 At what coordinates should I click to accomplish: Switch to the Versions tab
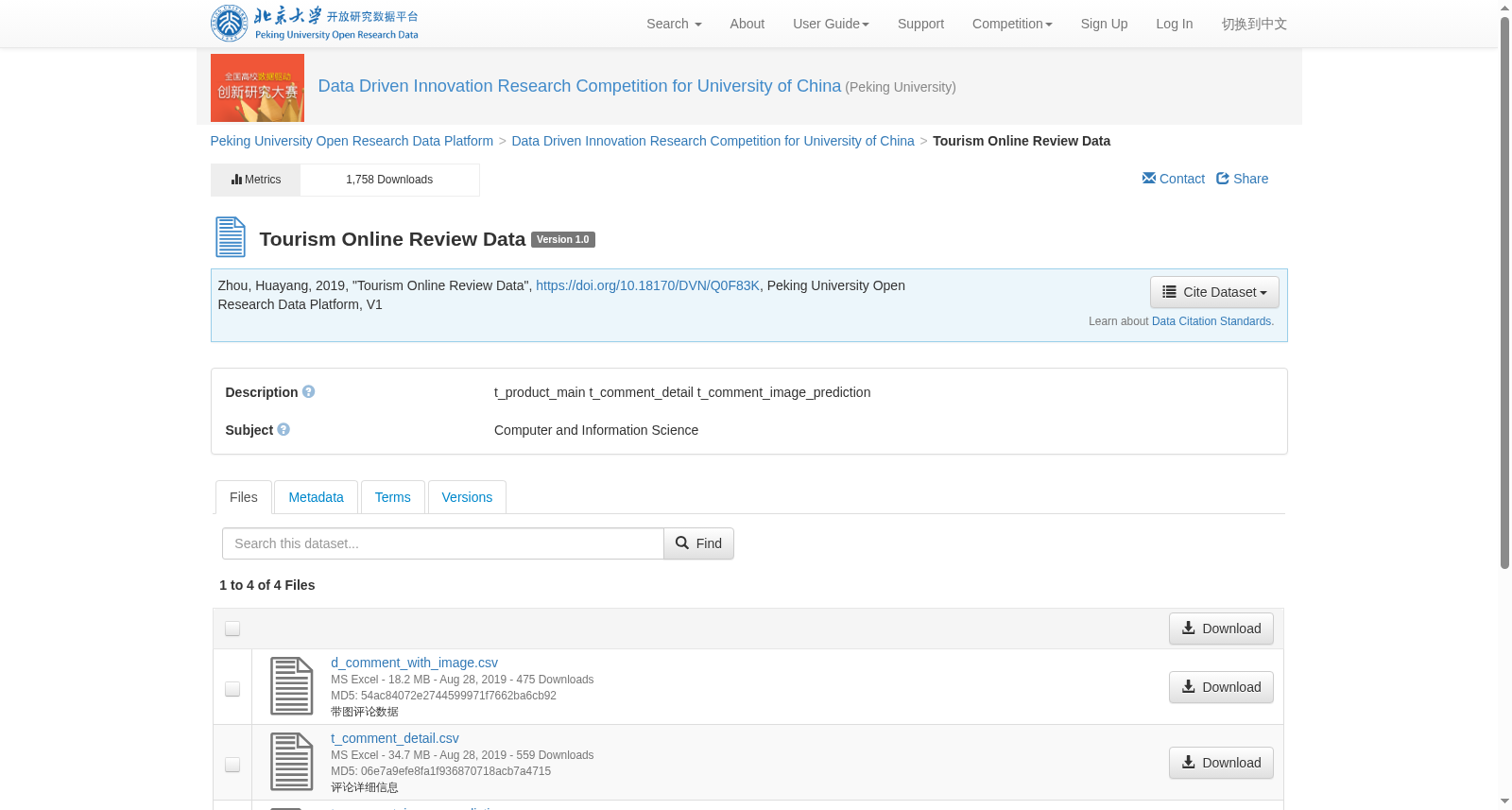[467, 497]
